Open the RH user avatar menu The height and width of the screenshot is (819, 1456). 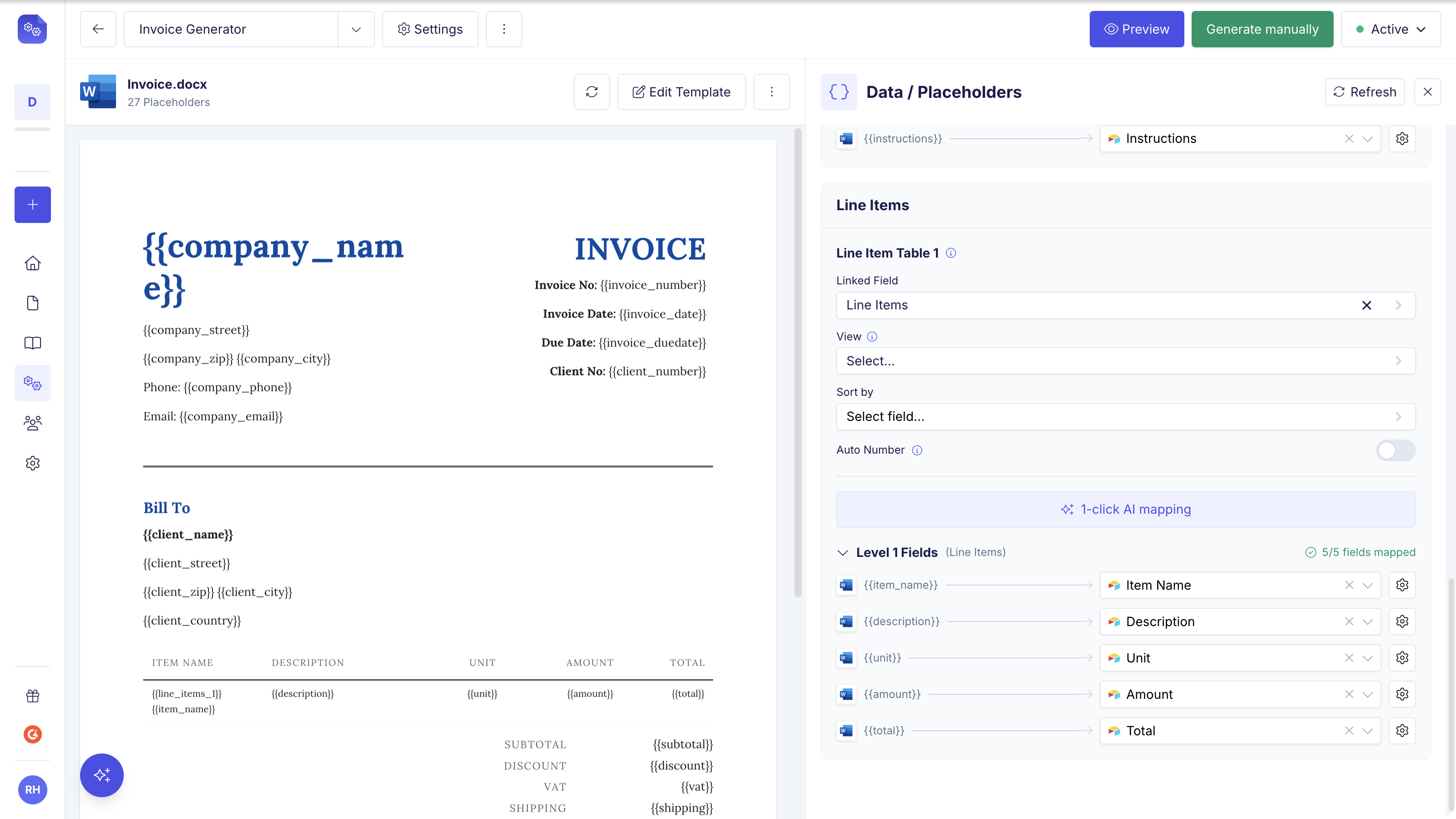pos(32,789)
